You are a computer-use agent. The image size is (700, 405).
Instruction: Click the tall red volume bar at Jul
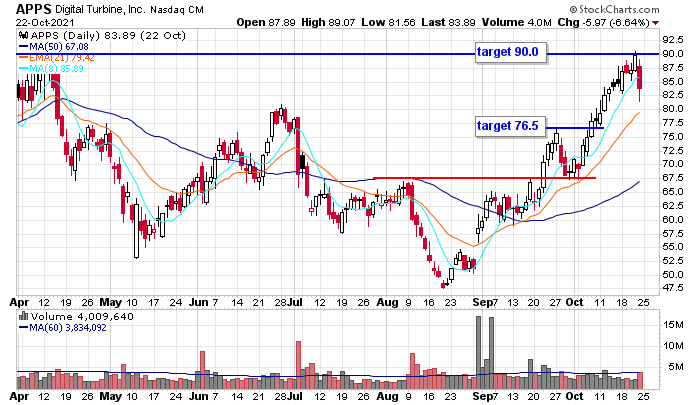pyautogui.click(x=298, y=365)
